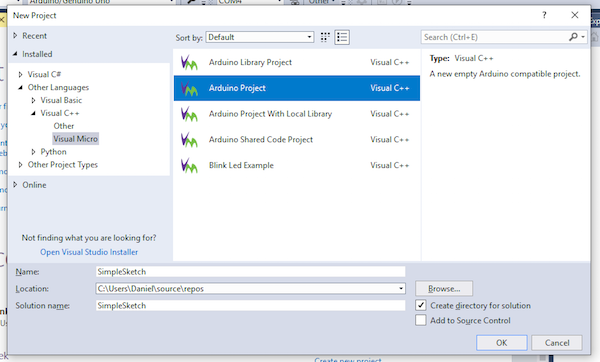Expand the Visual C# node
600x362 pixels.
click(x=21, y=74)
